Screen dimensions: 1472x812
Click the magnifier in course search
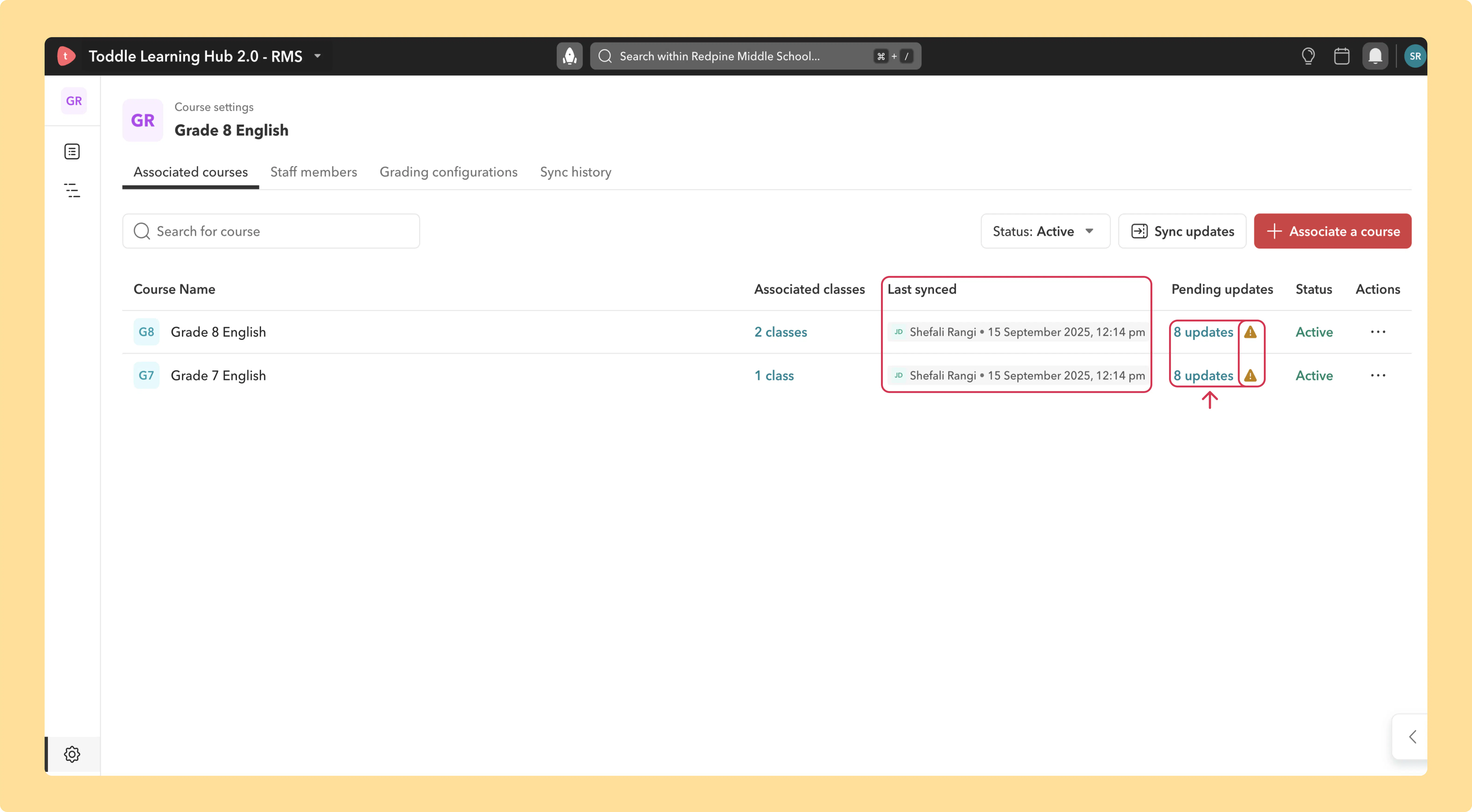coord(142,231)
